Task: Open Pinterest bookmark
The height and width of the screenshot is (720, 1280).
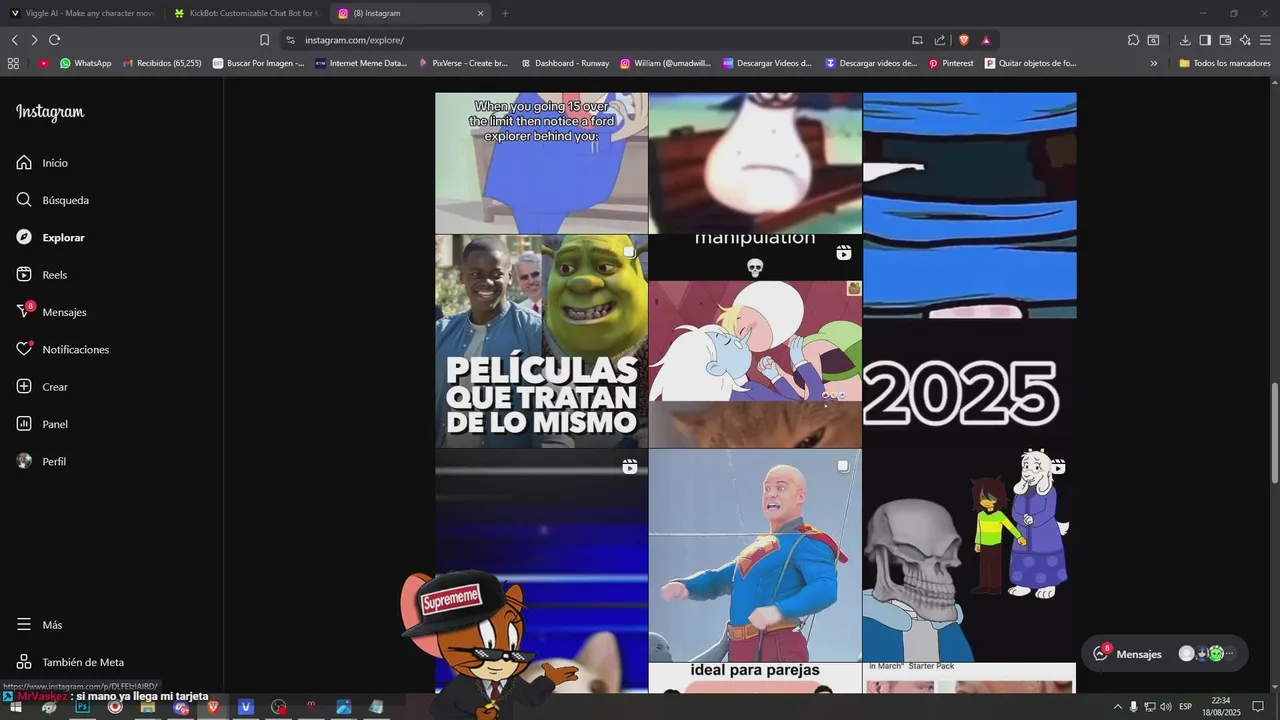Action: coord(950,63)
